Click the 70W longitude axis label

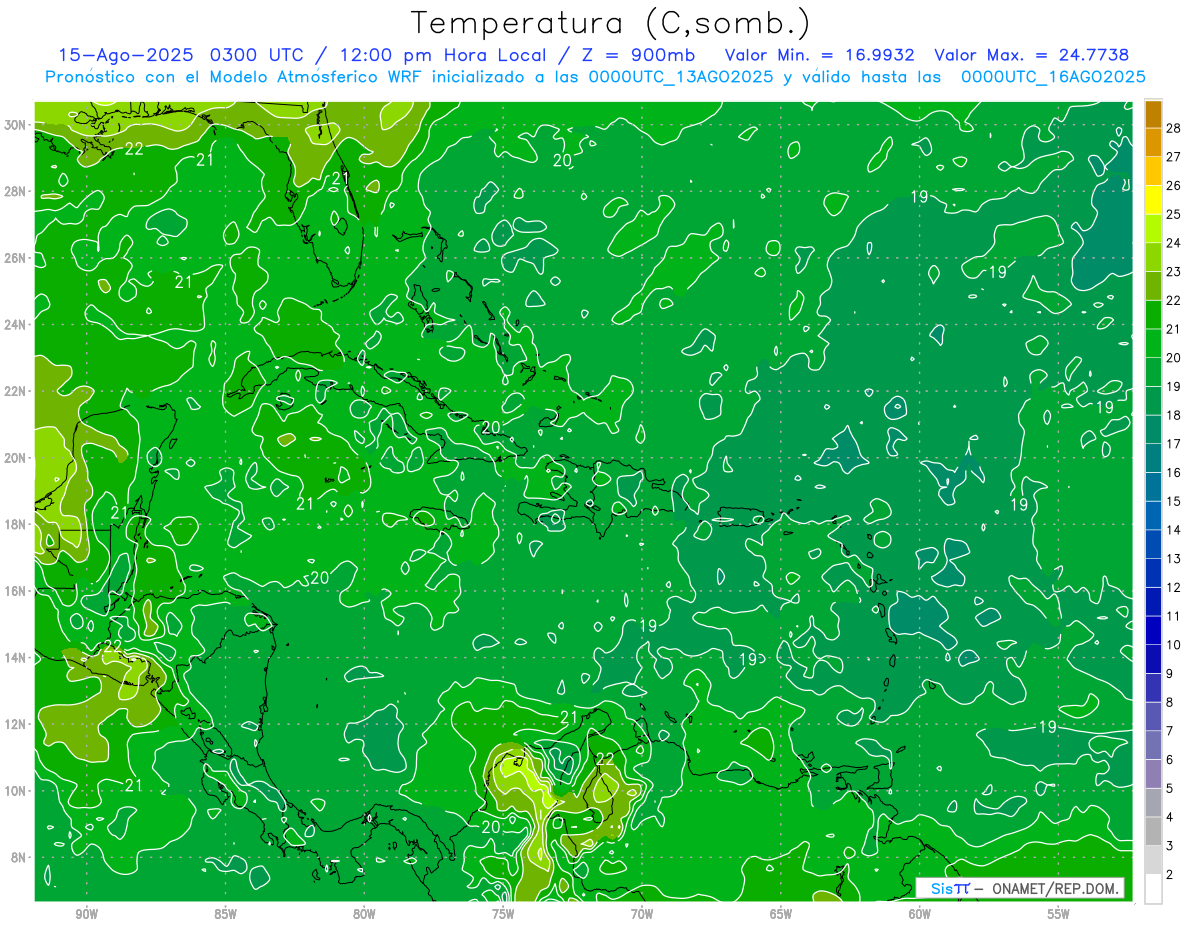[x=642, y=915]
